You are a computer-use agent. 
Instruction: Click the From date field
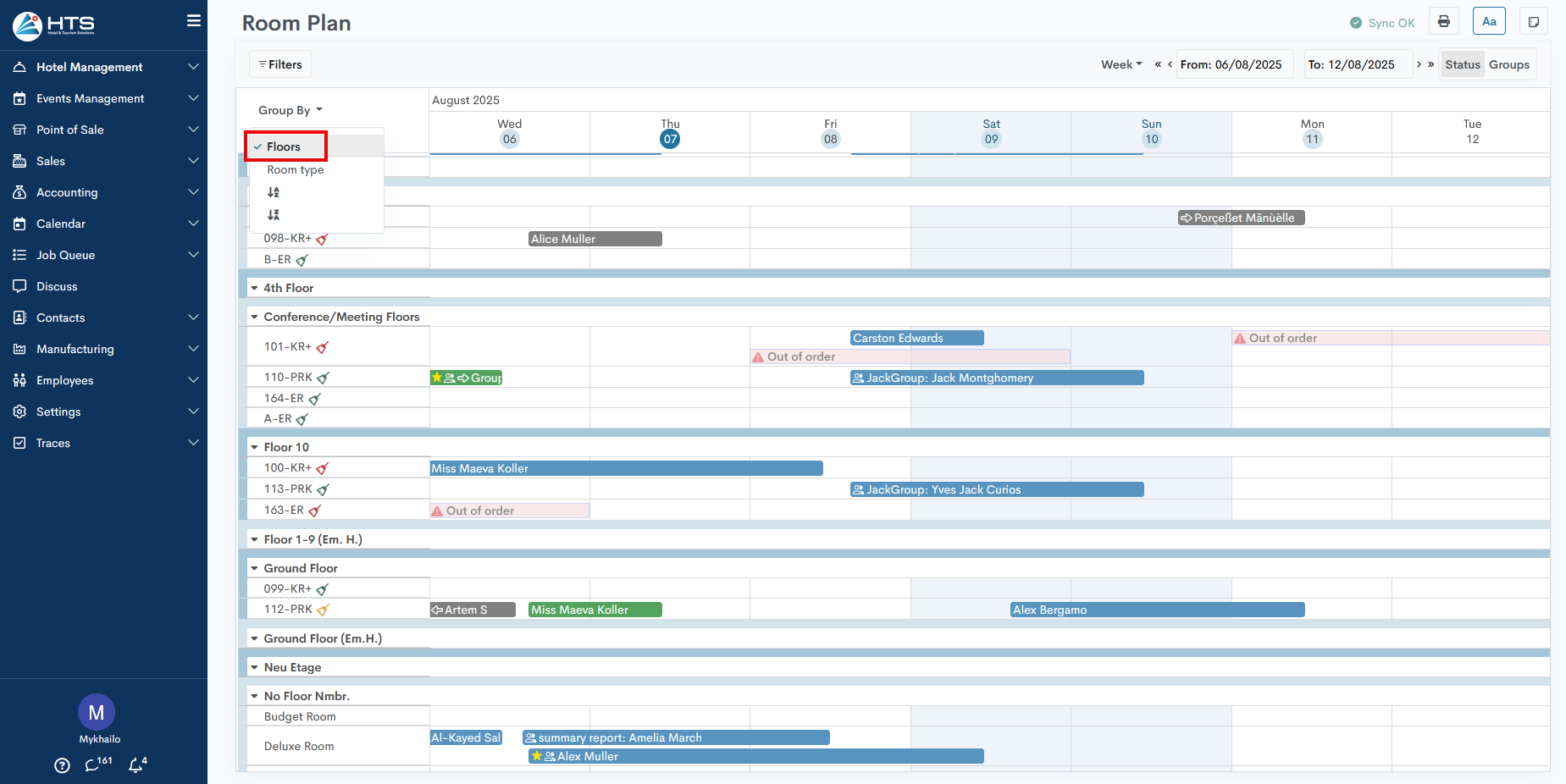[1234, 64]
